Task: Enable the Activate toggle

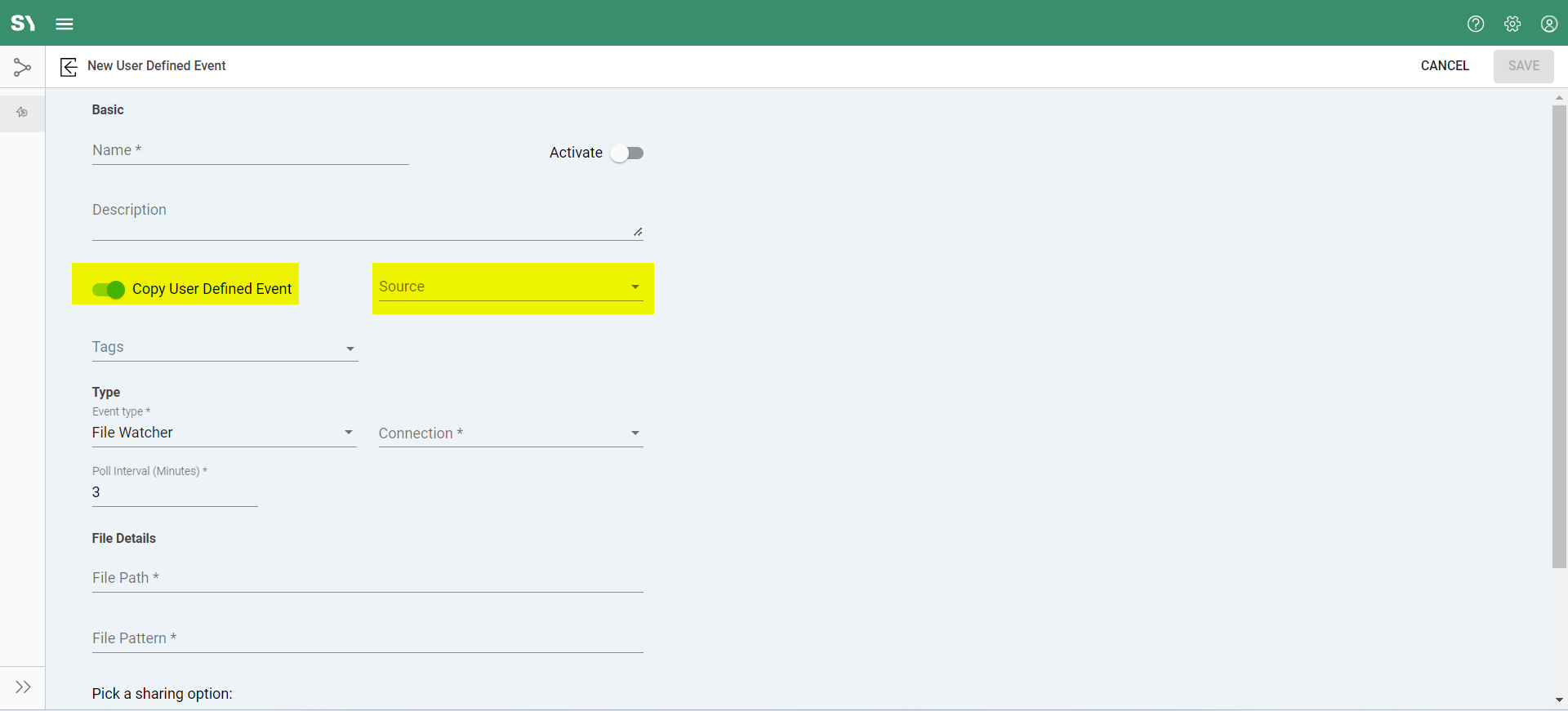Action: pos(627,153)
